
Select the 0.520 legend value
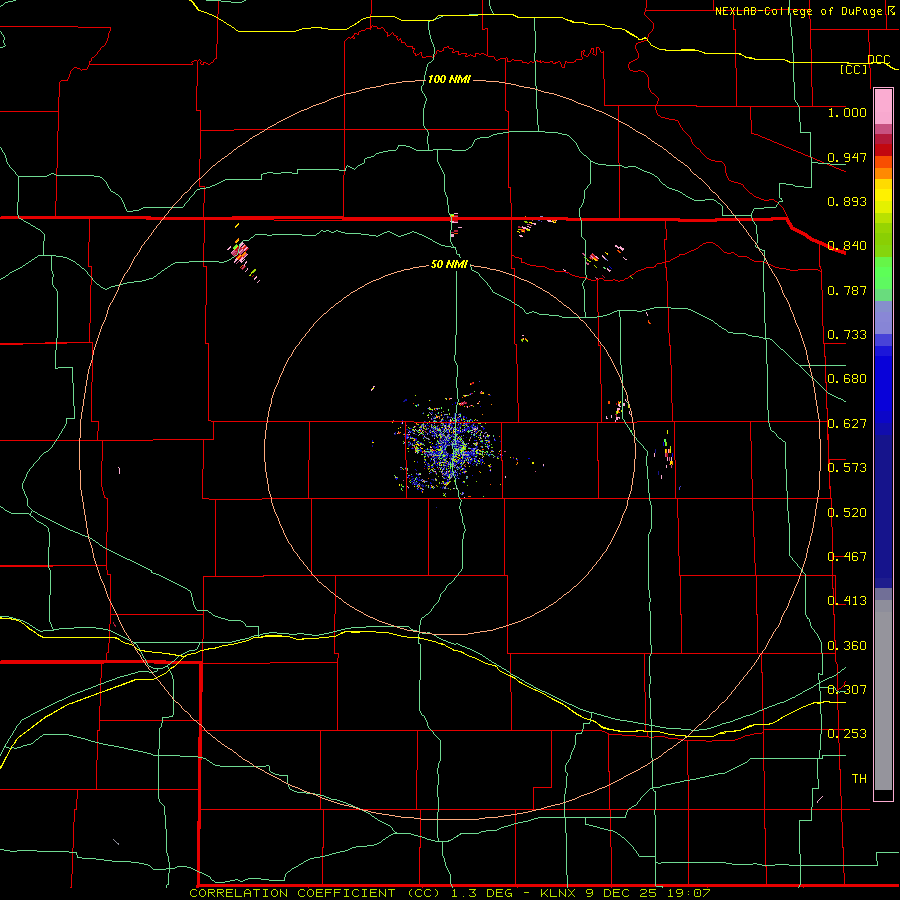point(847,512)
